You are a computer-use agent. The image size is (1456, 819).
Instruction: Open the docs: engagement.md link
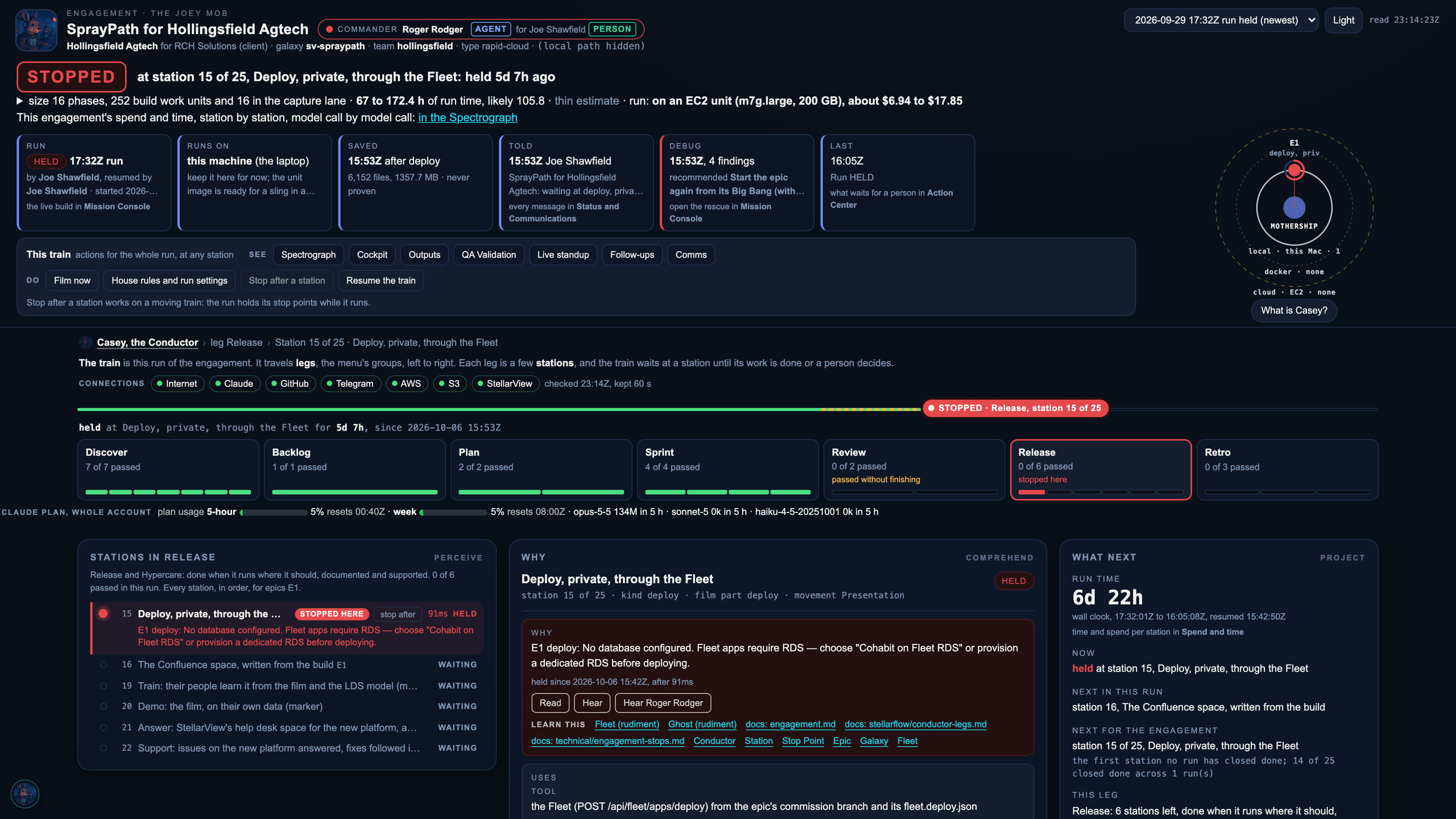click(791, 724)
